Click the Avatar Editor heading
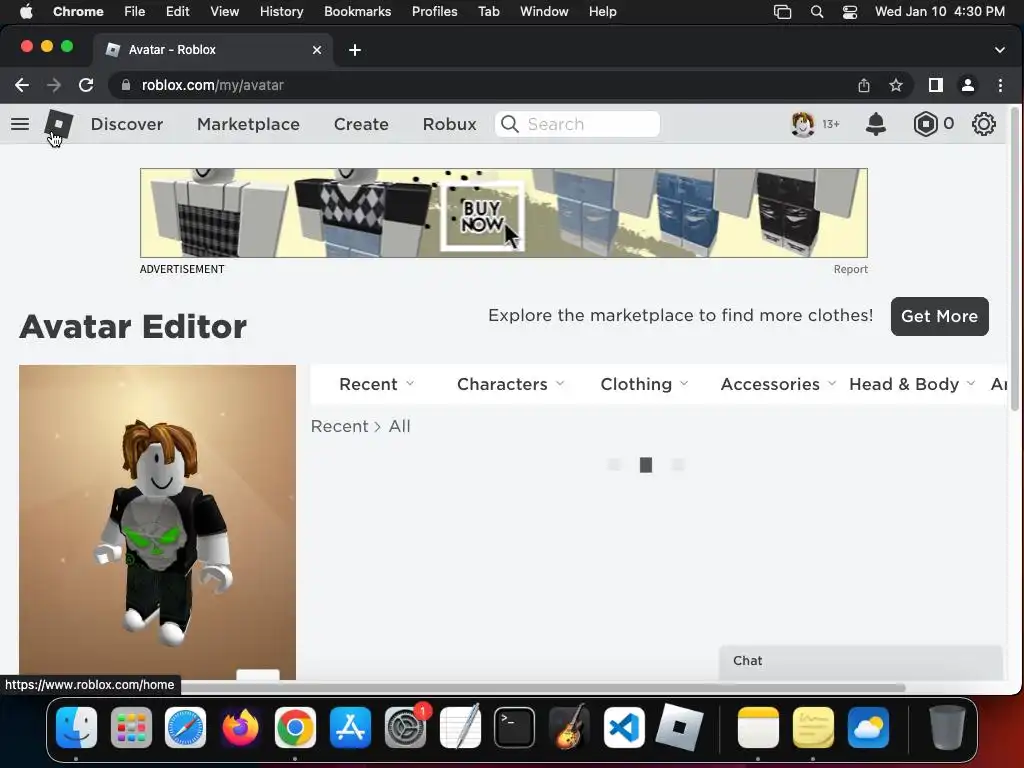The image size is (1024, 768). point(133,327)
